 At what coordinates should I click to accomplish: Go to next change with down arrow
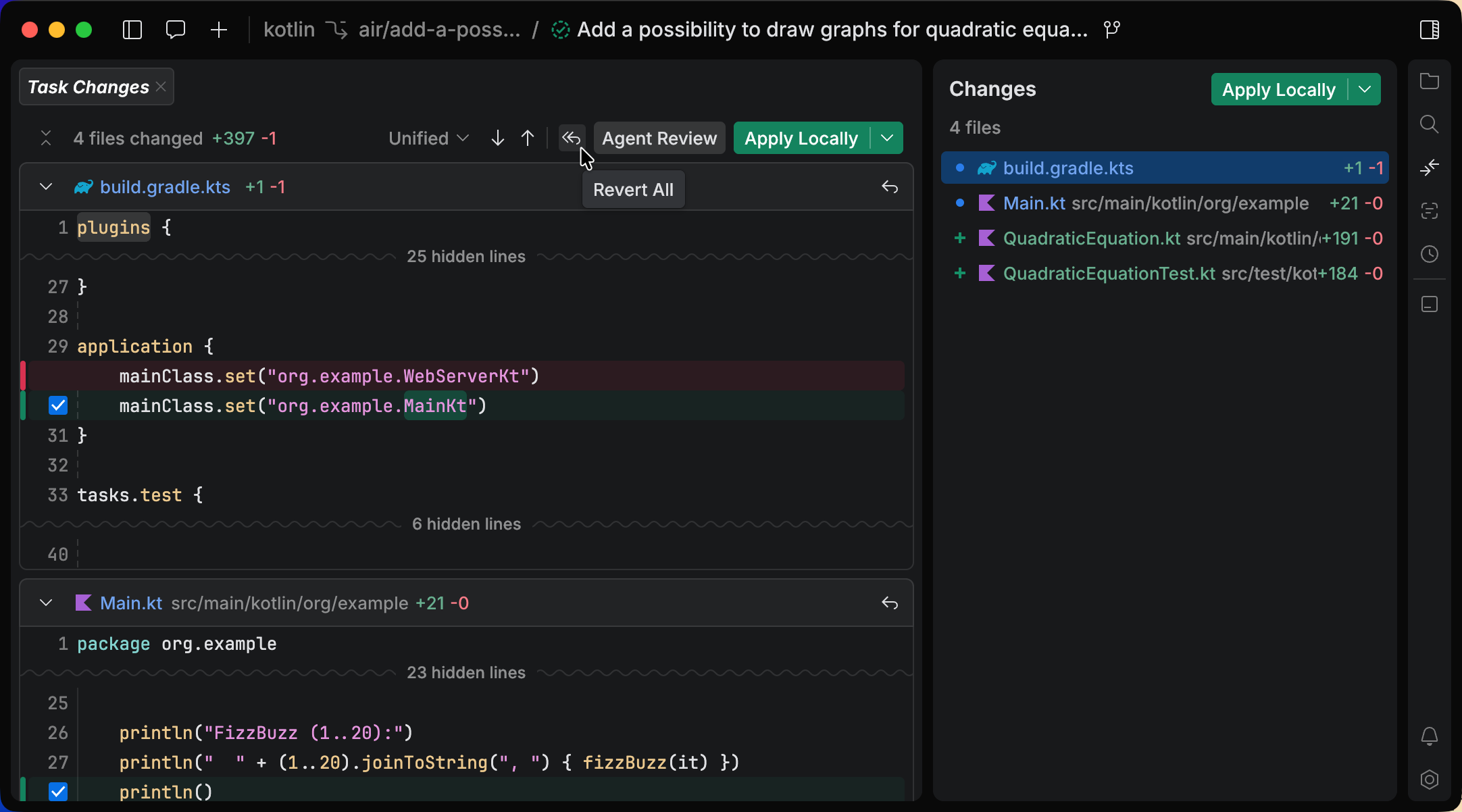click(498, 138)
